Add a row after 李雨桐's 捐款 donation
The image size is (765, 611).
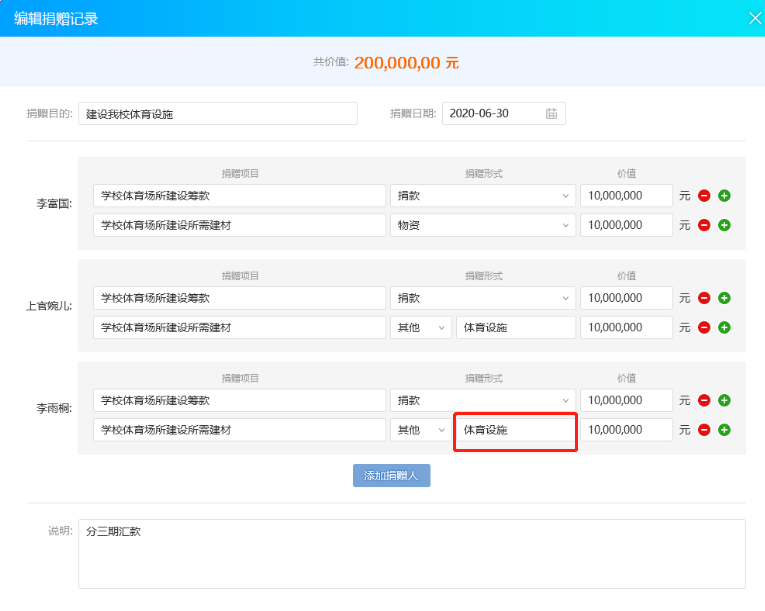[x=725, y=401]
